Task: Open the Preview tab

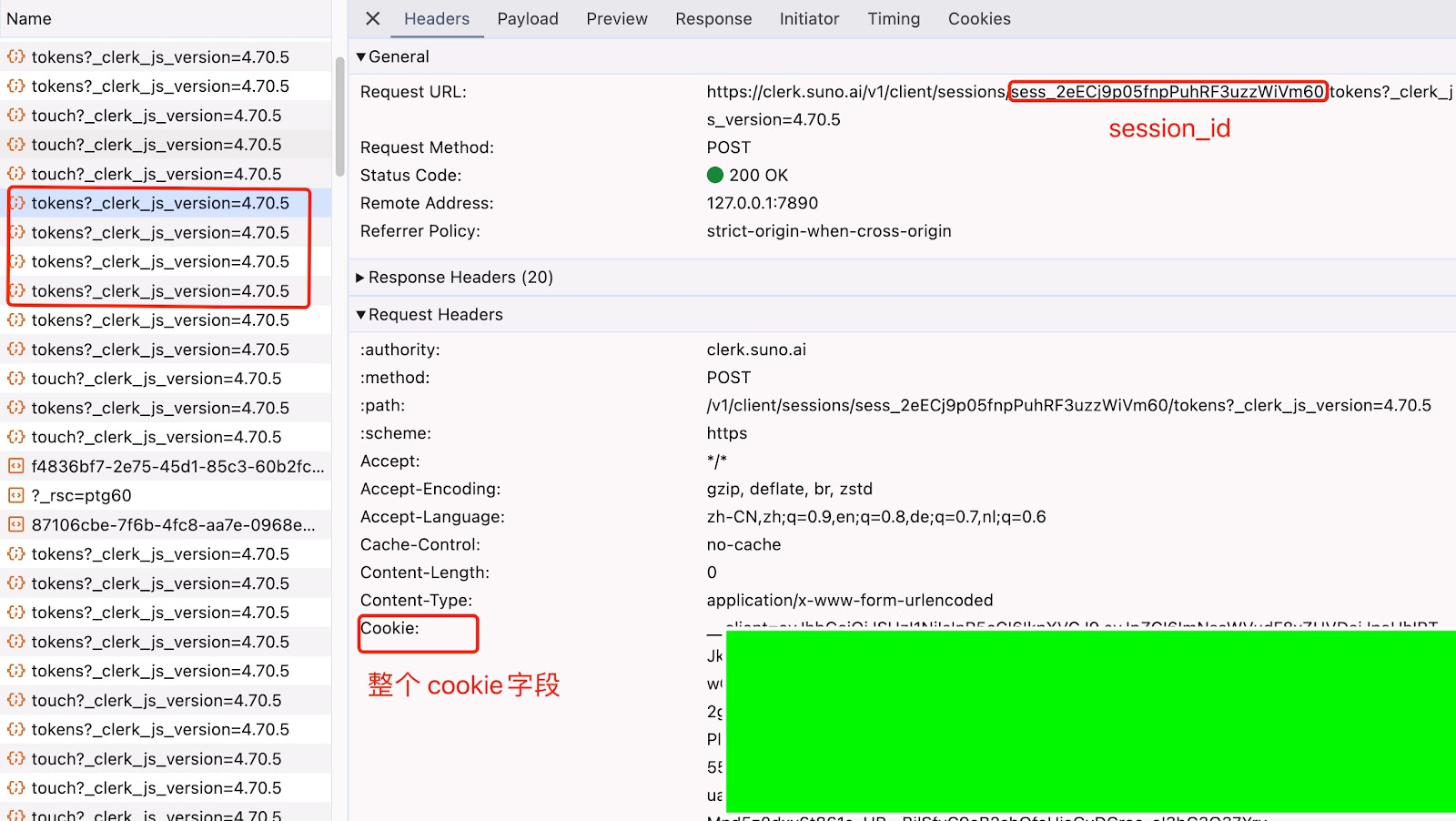Action: (x=617, y=18)
